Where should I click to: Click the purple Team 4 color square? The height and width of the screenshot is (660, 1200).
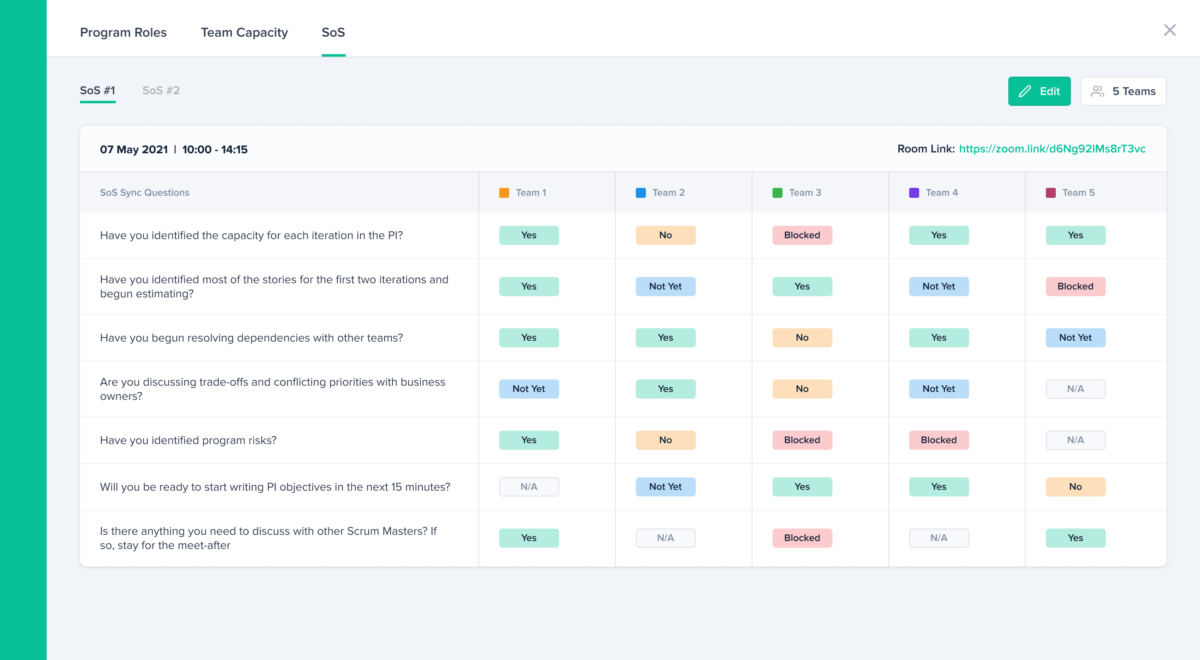pyautogui.click(x=914, y=193)
